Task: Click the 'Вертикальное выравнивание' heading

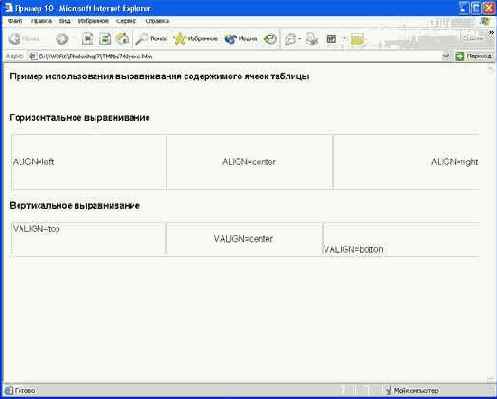Action: coord(75,206)
